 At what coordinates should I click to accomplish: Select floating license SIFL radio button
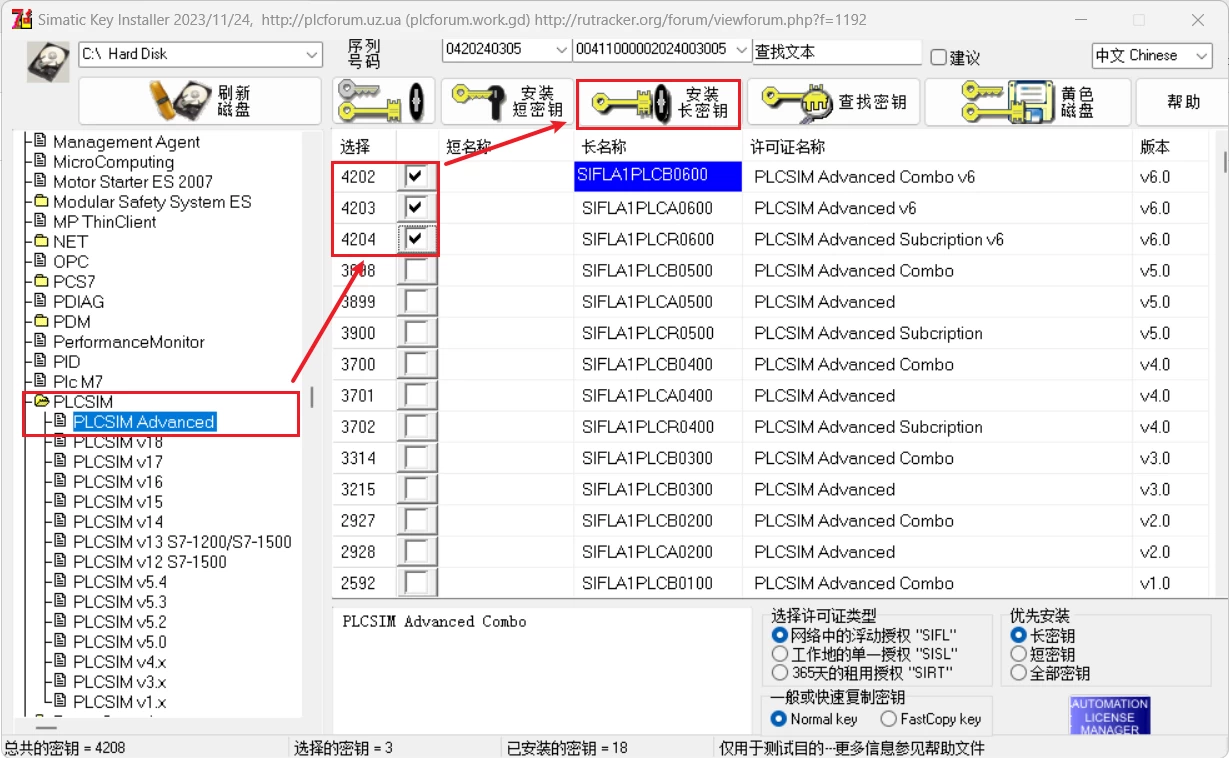[x=779, y=635]
